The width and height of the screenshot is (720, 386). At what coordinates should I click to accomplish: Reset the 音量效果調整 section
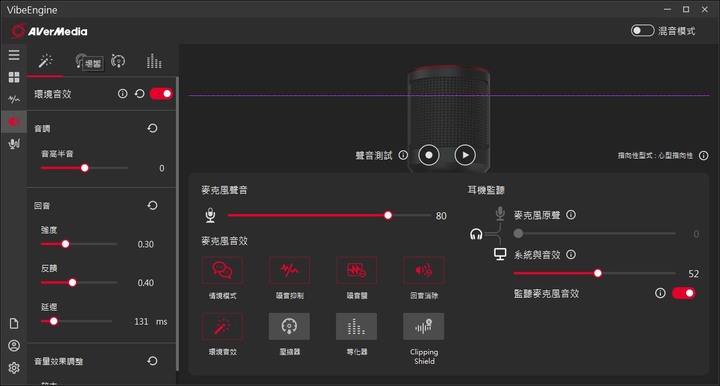pyautogui.click(x=152, y=361)
